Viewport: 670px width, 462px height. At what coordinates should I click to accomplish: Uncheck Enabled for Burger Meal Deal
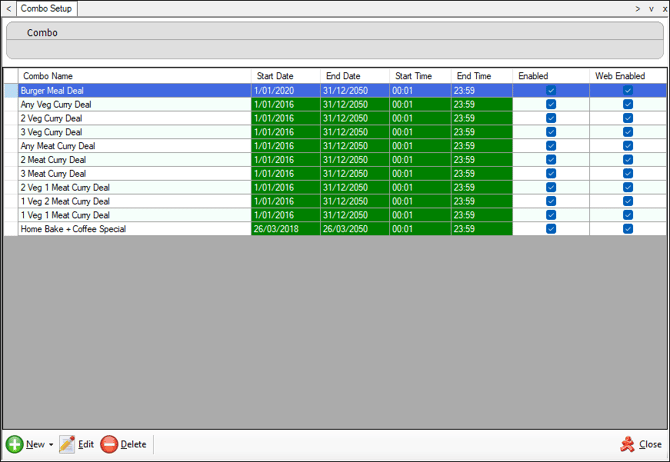click(x=551, y=90)
